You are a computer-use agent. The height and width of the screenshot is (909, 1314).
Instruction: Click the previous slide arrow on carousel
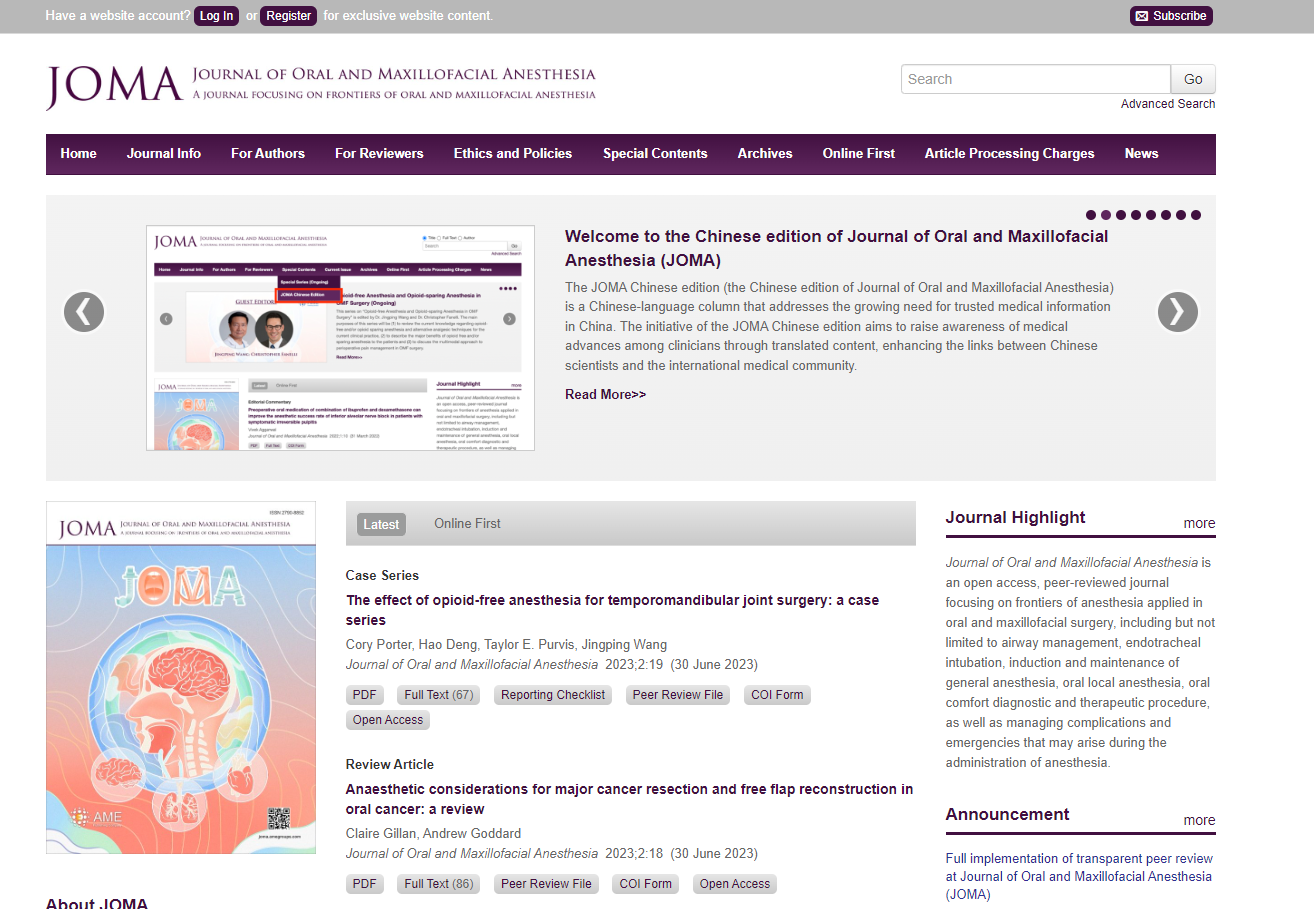[84, 312]
